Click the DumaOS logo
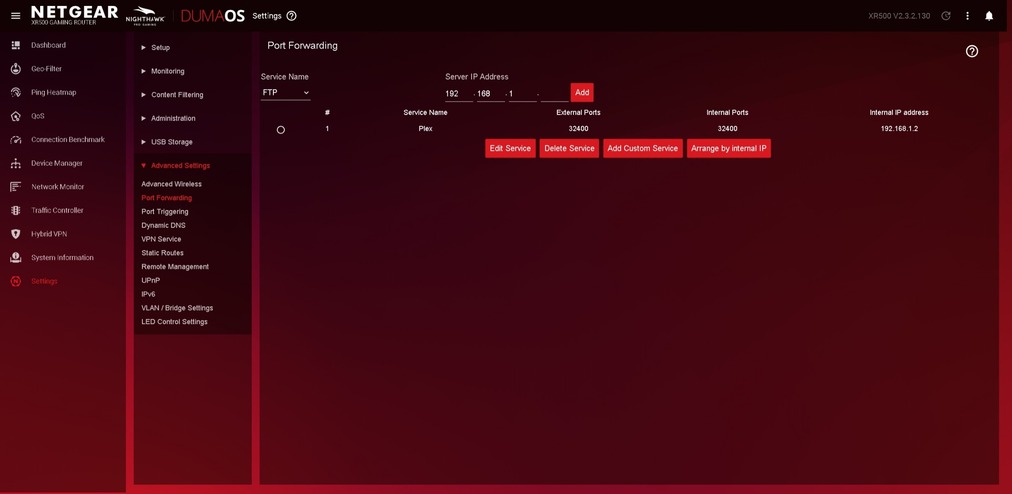Viewport: 1012px width, 494px height. tap(213, 15)
